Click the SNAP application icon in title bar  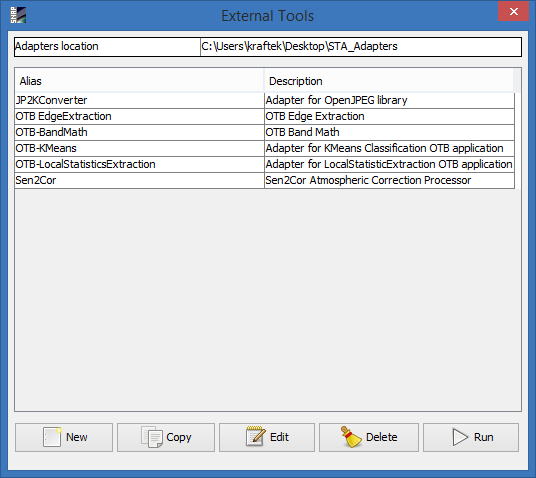pyautogui.click(x=18, y=15)
